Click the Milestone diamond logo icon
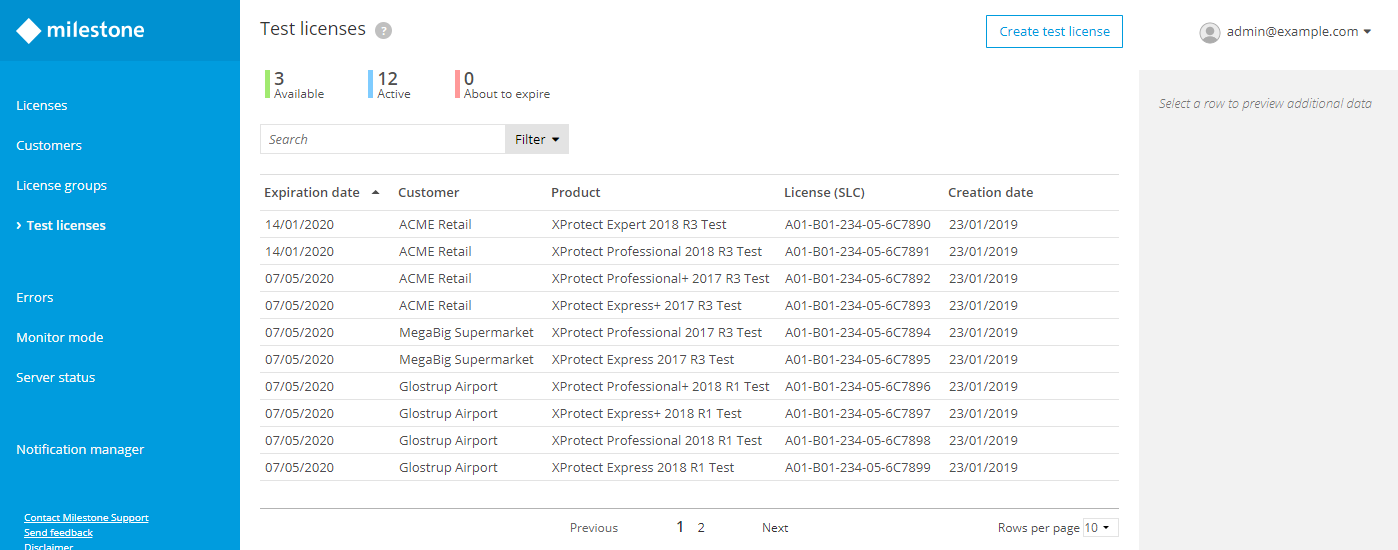The height and width of the screenshot is (550, 1398). pos(29,31)
